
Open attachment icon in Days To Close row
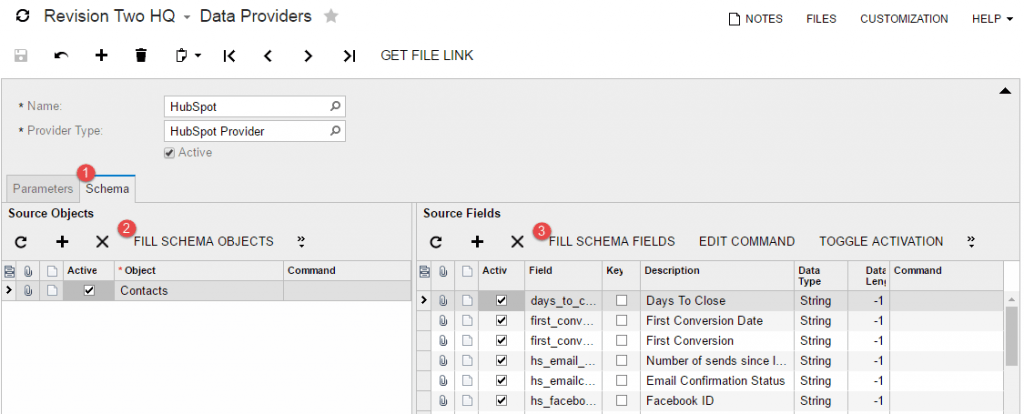443,301
